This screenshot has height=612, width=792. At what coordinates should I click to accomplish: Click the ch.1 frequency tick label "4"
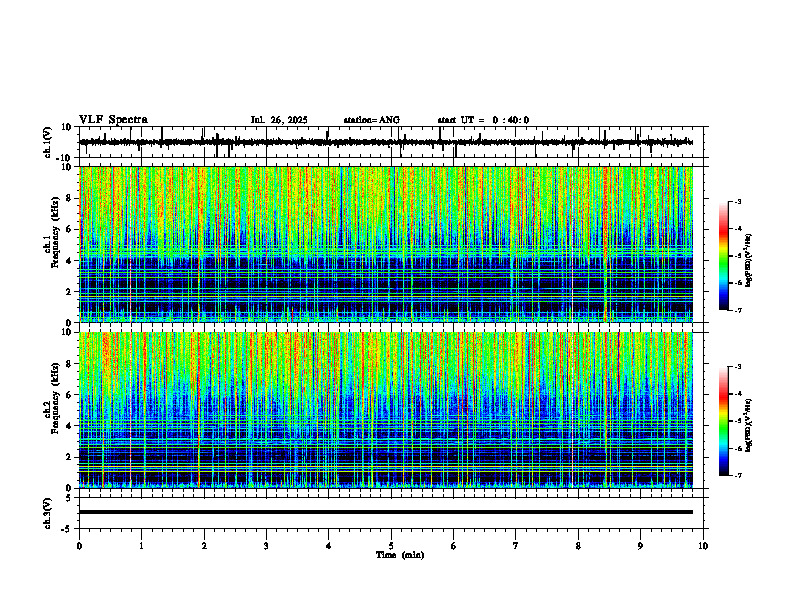[x=69, y=261]
